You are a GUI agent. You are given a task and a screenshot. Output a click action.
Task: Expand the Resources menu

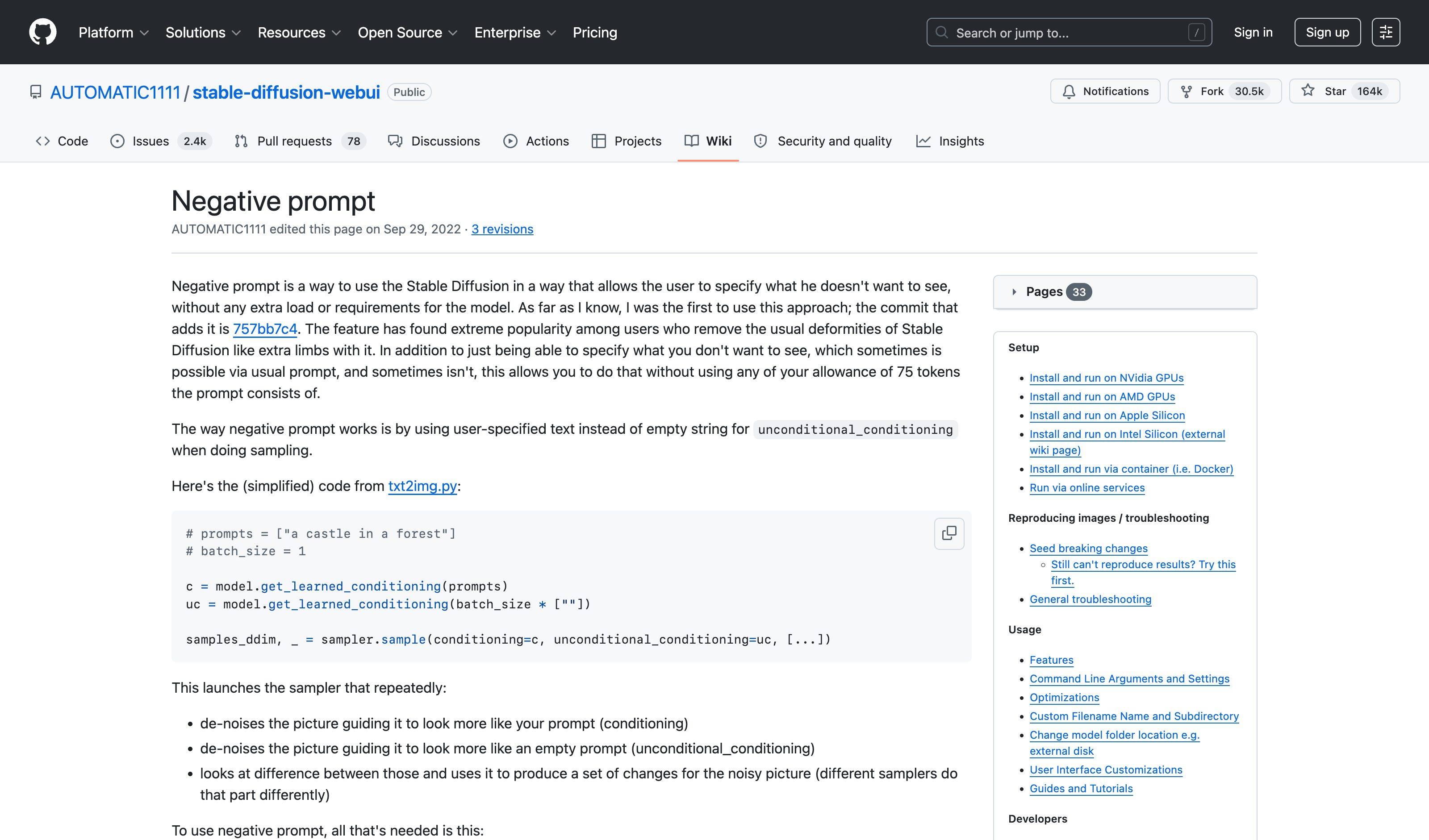299,32
